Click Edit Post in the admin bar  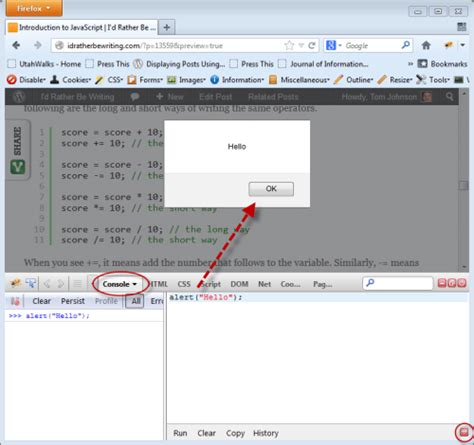(215, 97)
